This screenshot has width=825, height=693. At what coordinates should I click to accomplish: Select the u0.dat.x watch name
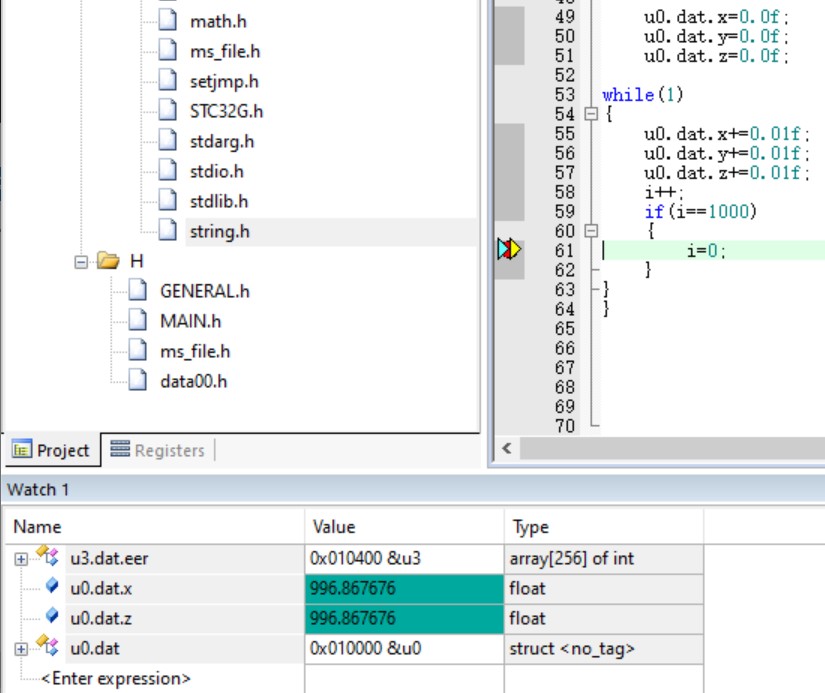click(101, 588)
